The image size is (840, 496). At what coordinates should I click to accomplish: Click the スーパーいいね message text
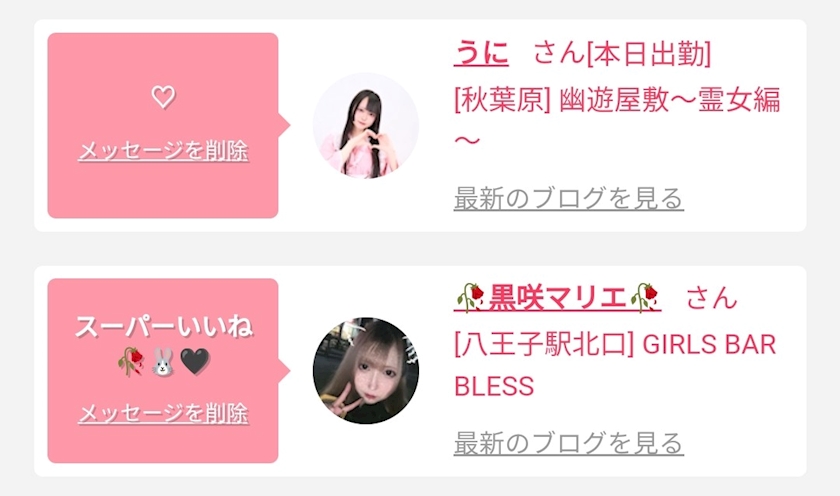pyautogui.click(x=163, y=327)
